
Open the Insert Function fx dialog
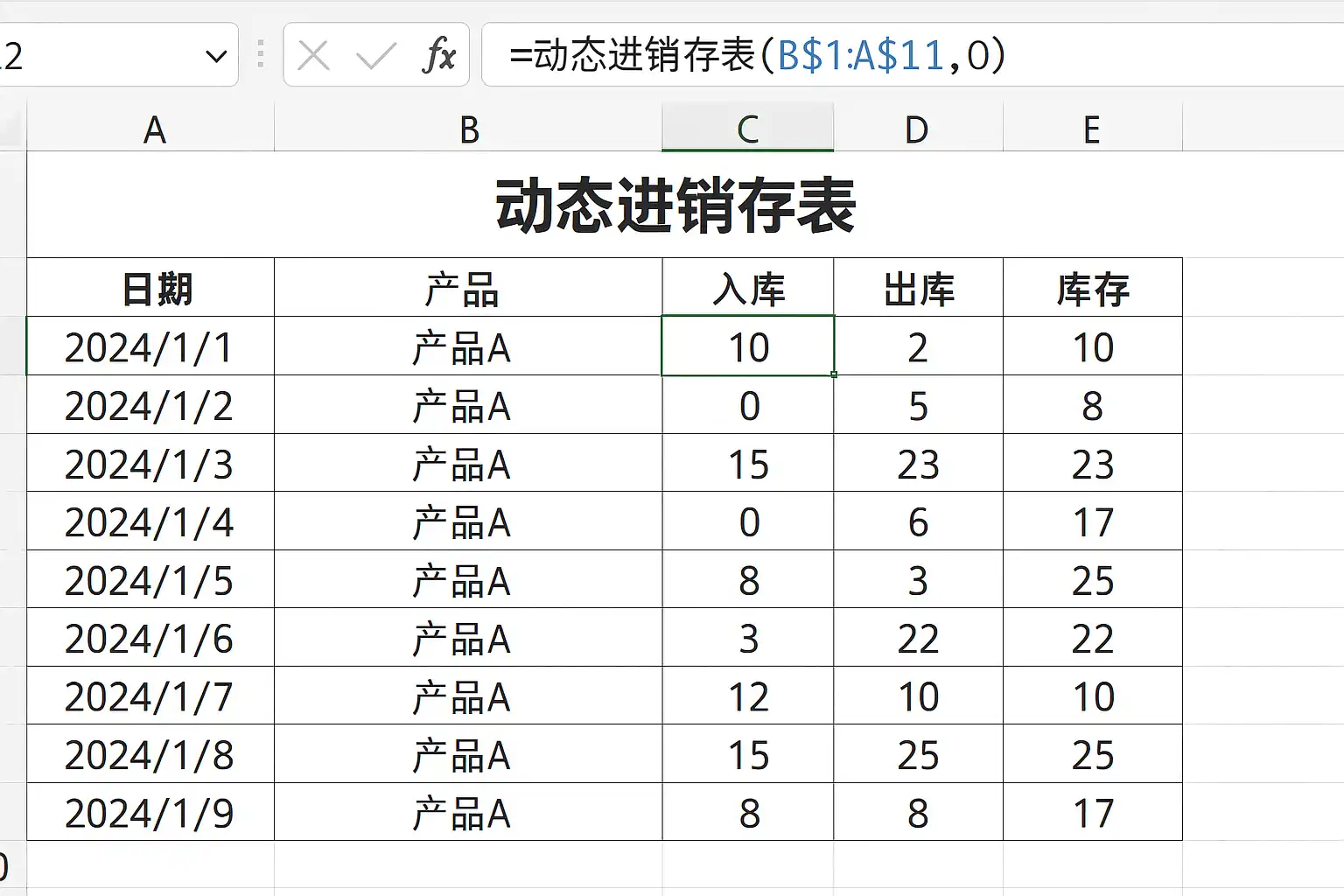coord(438,56)
